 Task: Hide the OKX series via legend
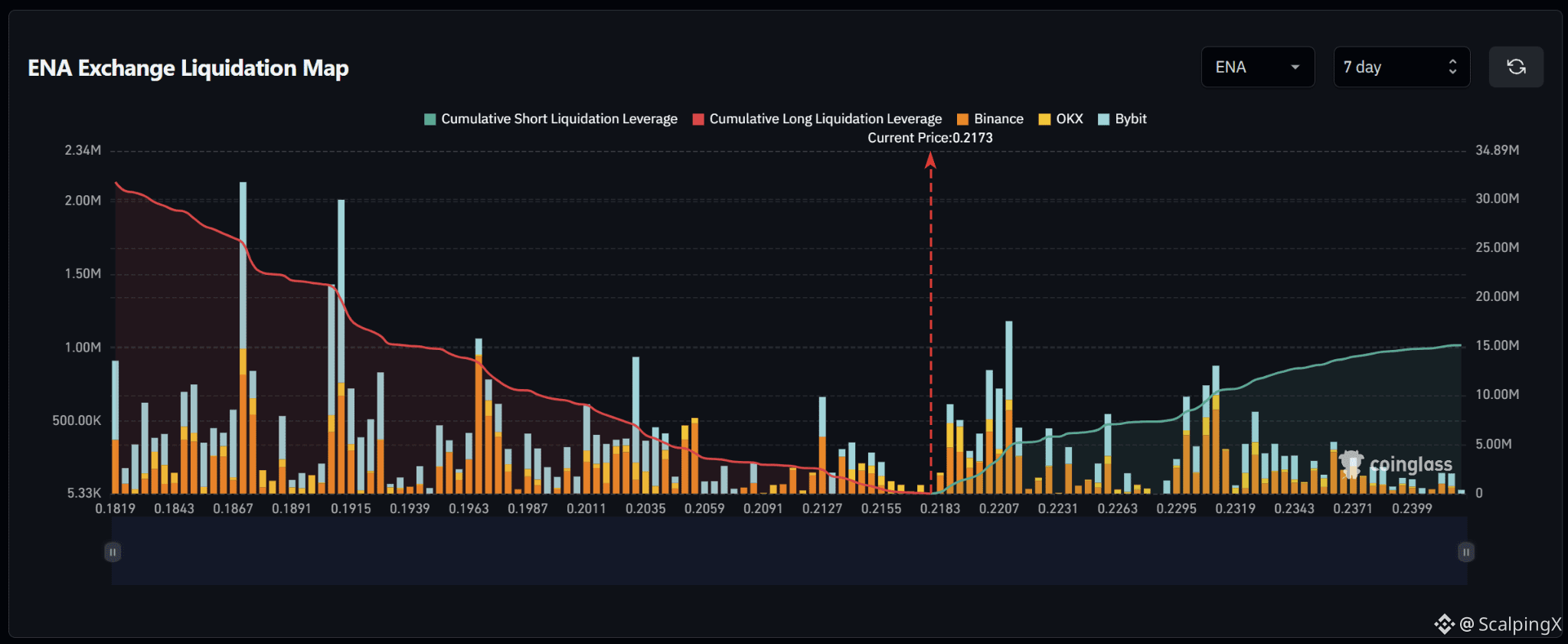1060,119
